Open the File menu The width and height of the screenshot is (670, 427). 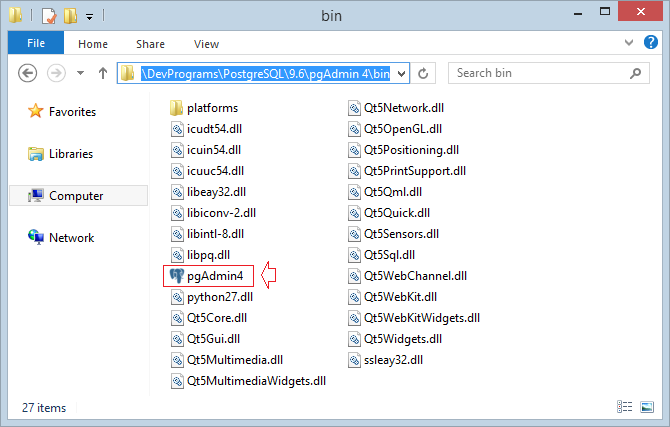coord(36,43)
